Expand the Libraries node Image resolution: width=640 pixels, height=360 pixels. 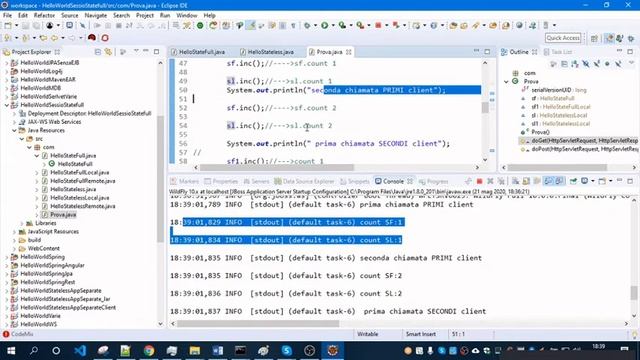coord(22,223)
